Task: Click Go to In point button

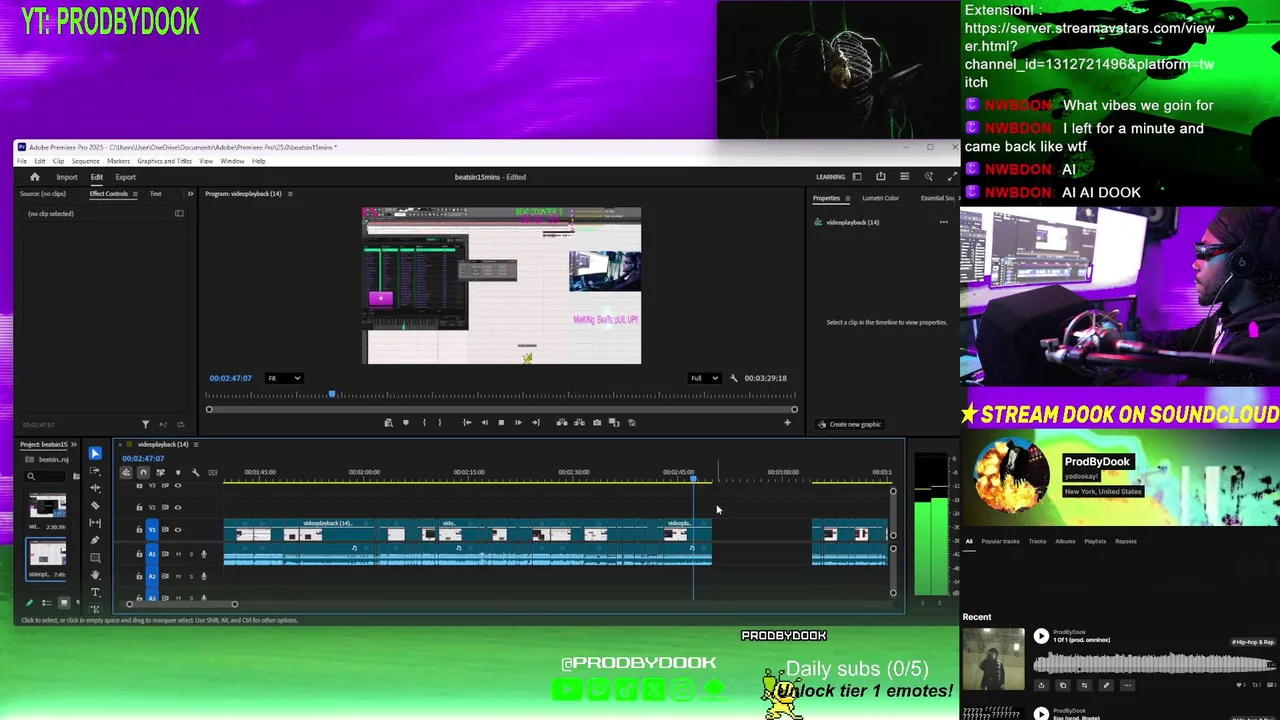Action: tap(467, 423)
